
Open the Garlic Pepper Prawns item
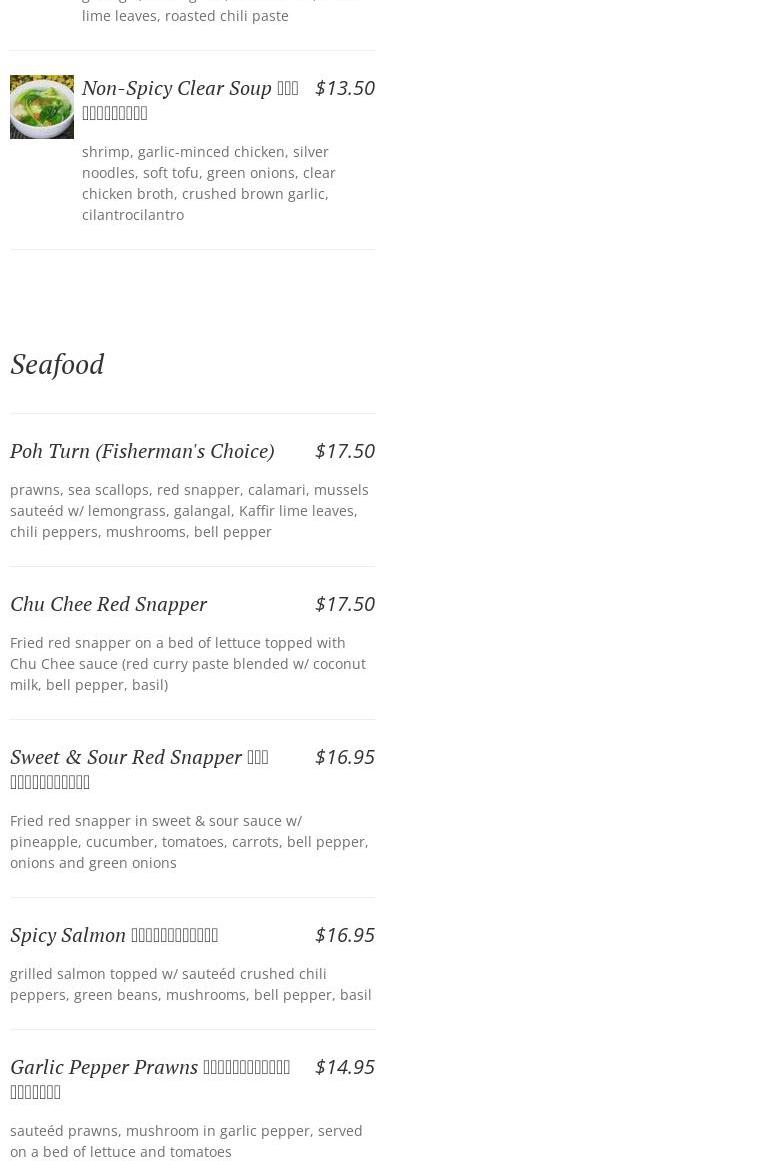tap(150, 1079)
